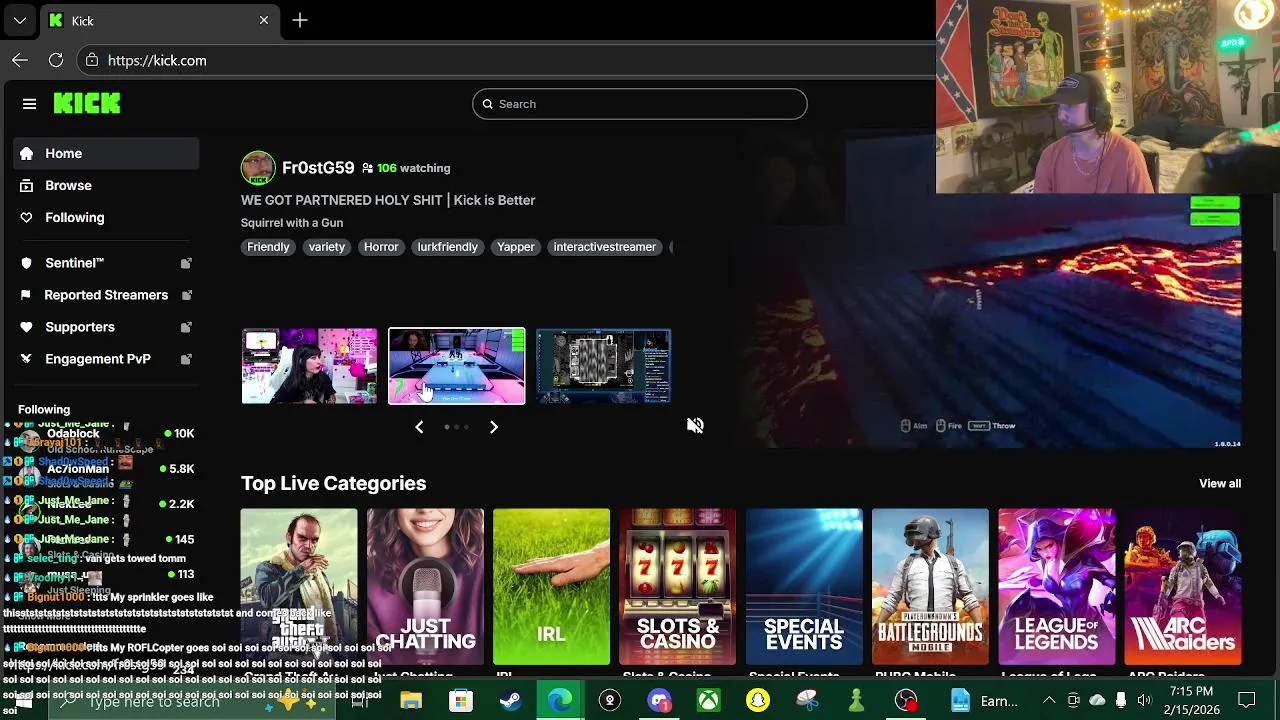Open Reported Streamers in the sidebar

[106, 295]
